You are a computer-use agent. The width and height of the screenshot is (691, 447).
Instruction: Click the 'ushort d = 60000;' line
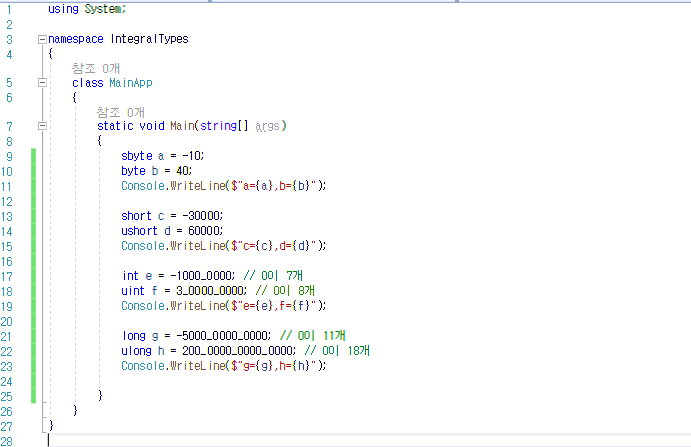pos(172,231)
